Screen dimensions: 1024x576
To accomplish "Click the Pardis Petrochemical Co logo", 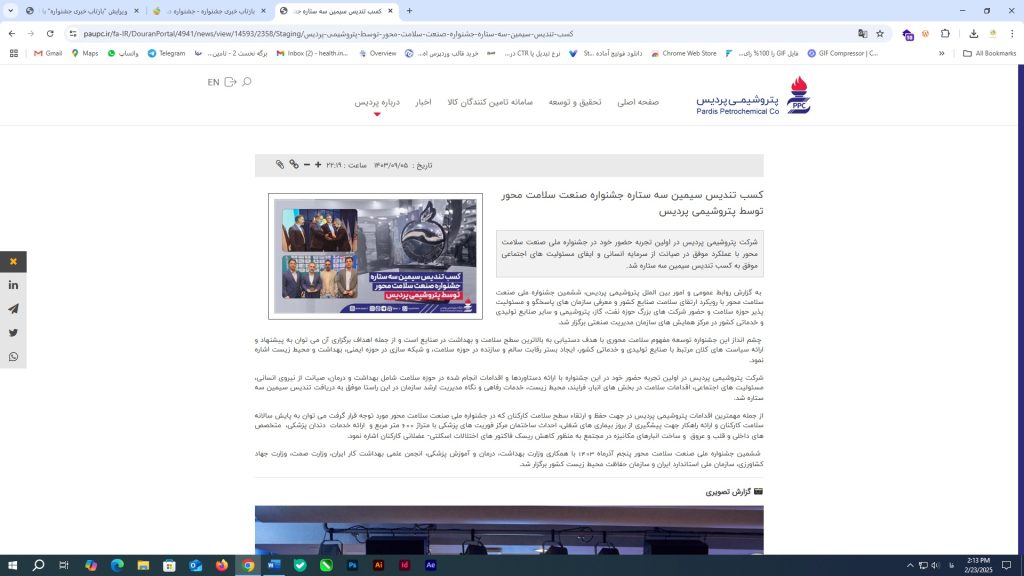I will pos(753,96).
